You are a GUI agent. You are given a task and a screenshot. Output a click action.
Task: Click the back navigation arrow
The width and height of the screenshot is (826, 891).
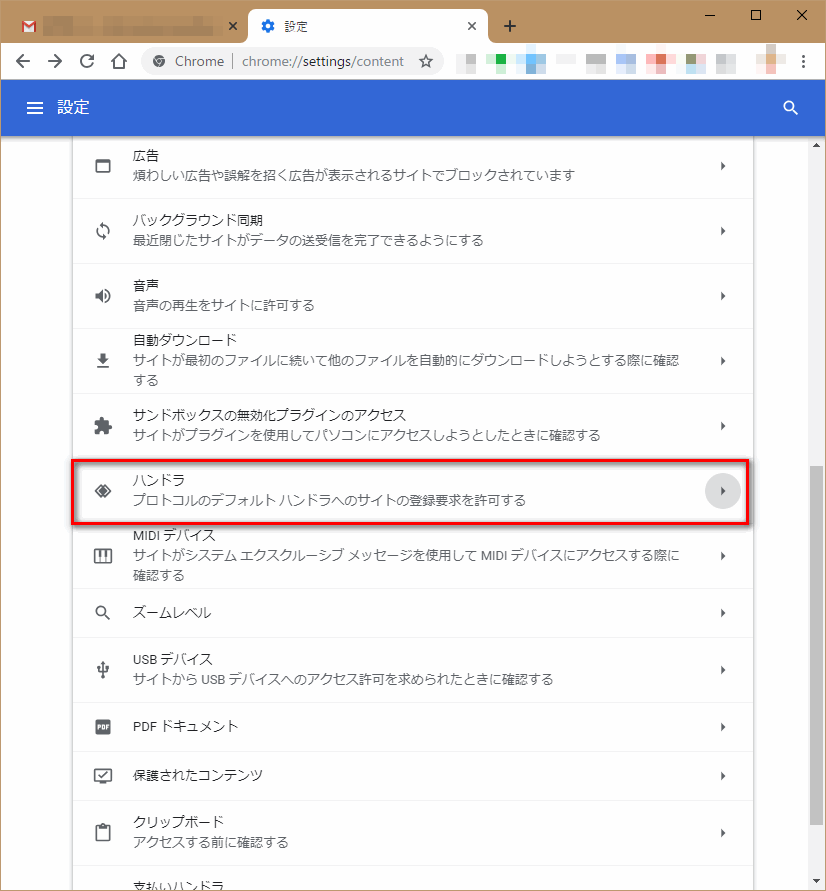(23, 61)
